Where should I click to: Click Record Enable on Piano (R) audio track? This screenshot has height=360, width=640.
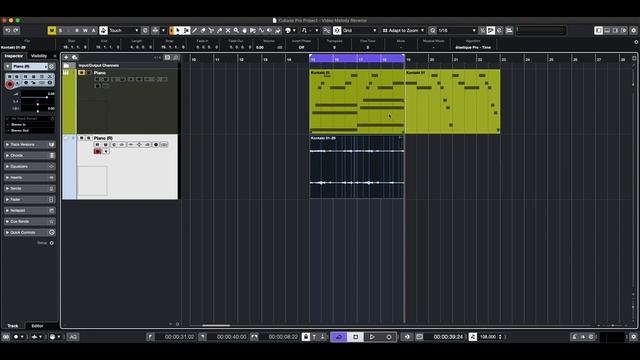97,151
